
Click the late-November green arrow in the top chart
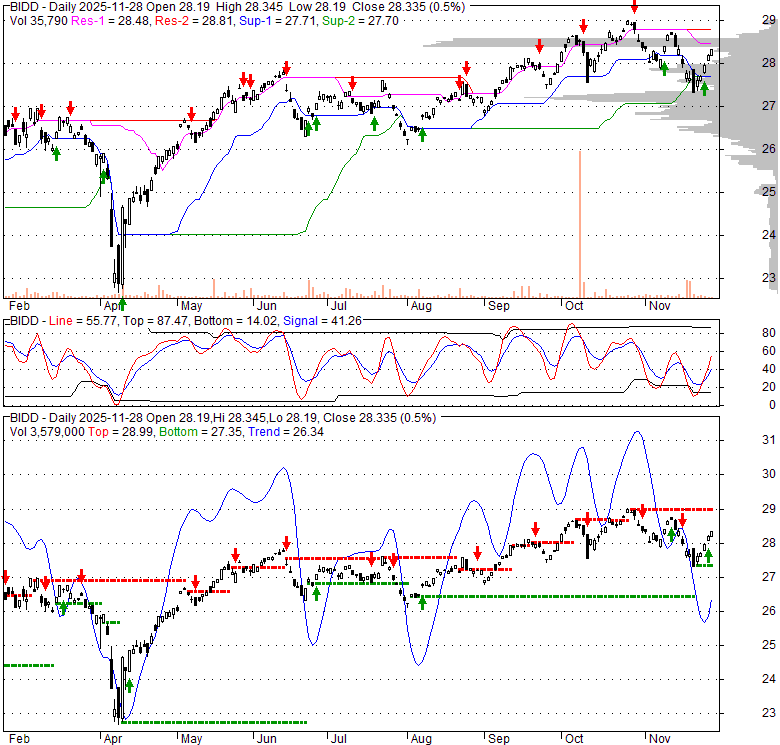704,88
